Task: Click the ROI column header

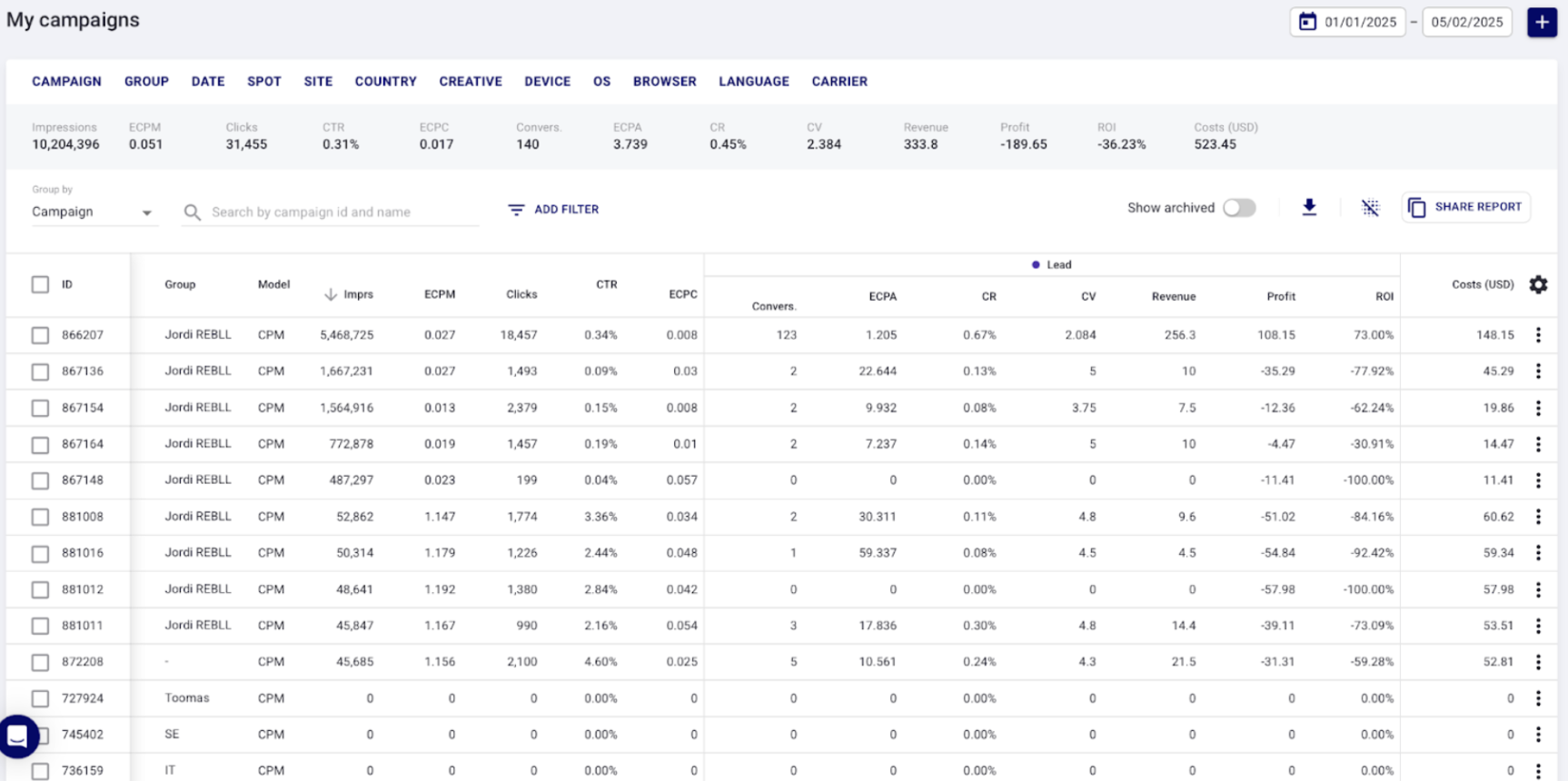Action: click(x=1384, y=296)
